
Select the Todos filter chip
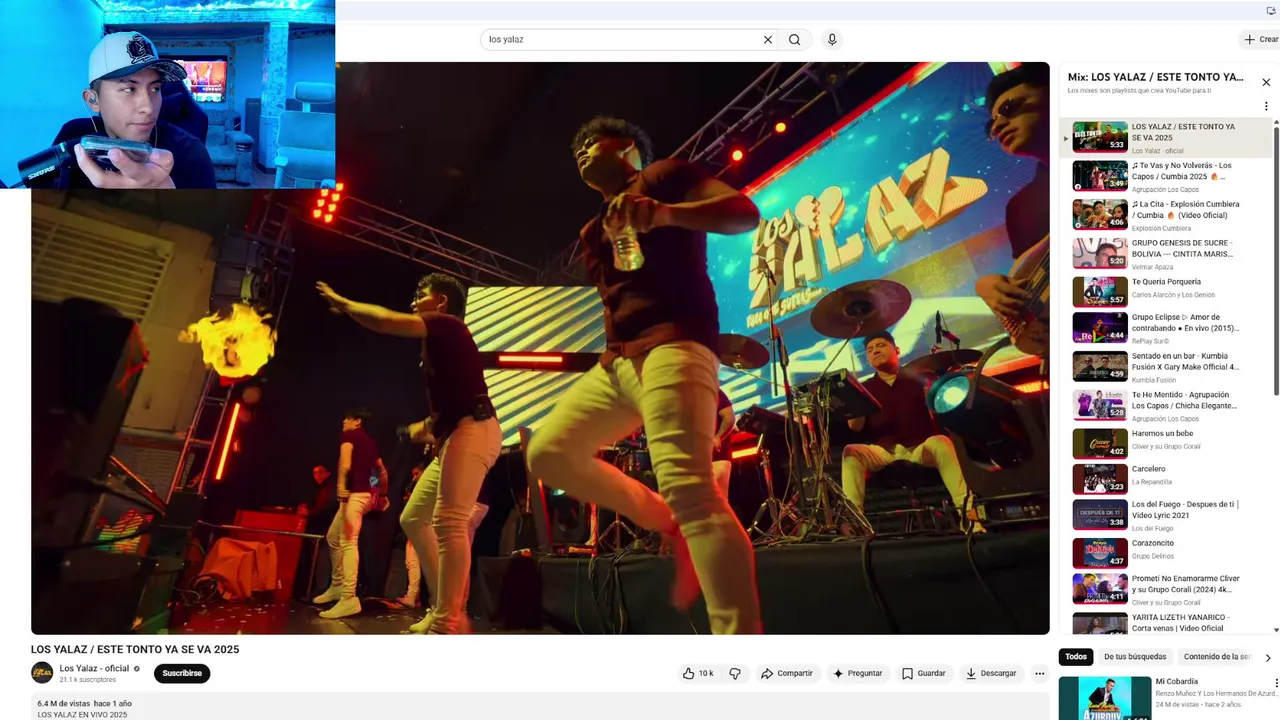pos(1076,657)
